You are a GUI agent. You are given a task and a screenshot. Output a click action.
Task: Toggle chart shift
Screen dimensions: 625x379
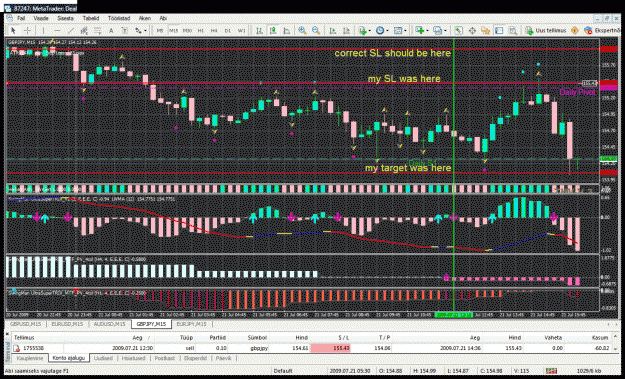pos(346,31)
